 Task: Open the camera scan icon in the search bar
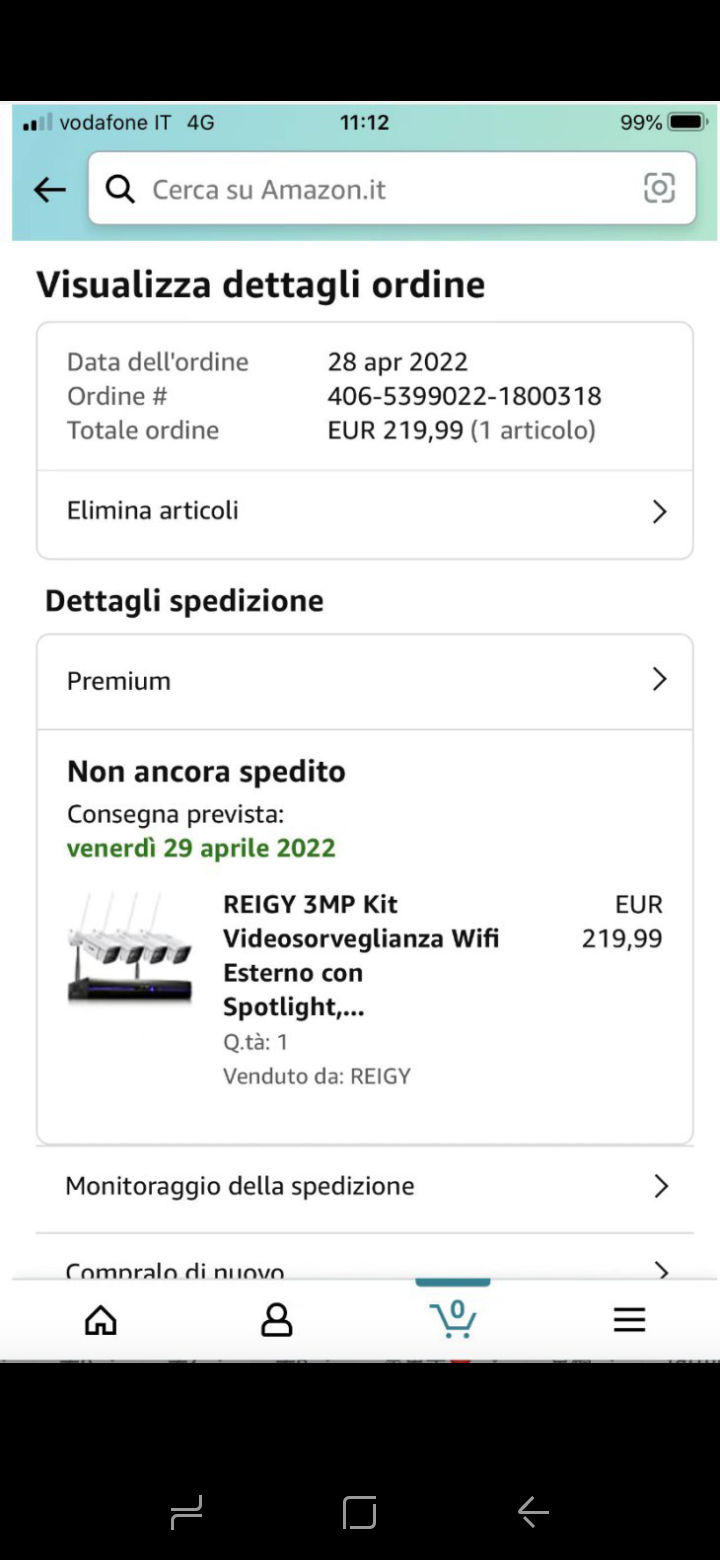(x=659, y=188)
